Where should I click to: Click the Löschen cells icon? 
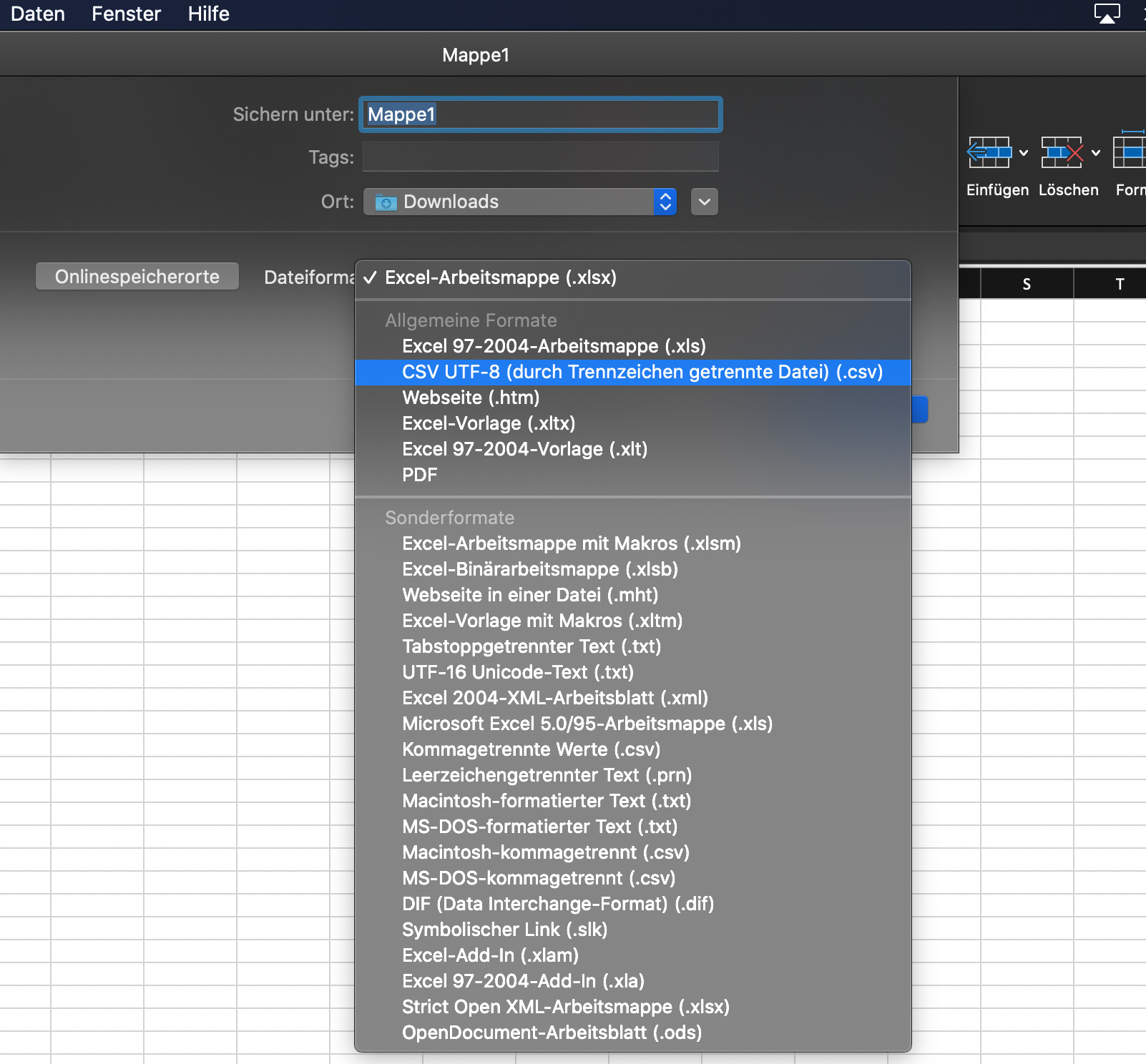pos(1062,152)
